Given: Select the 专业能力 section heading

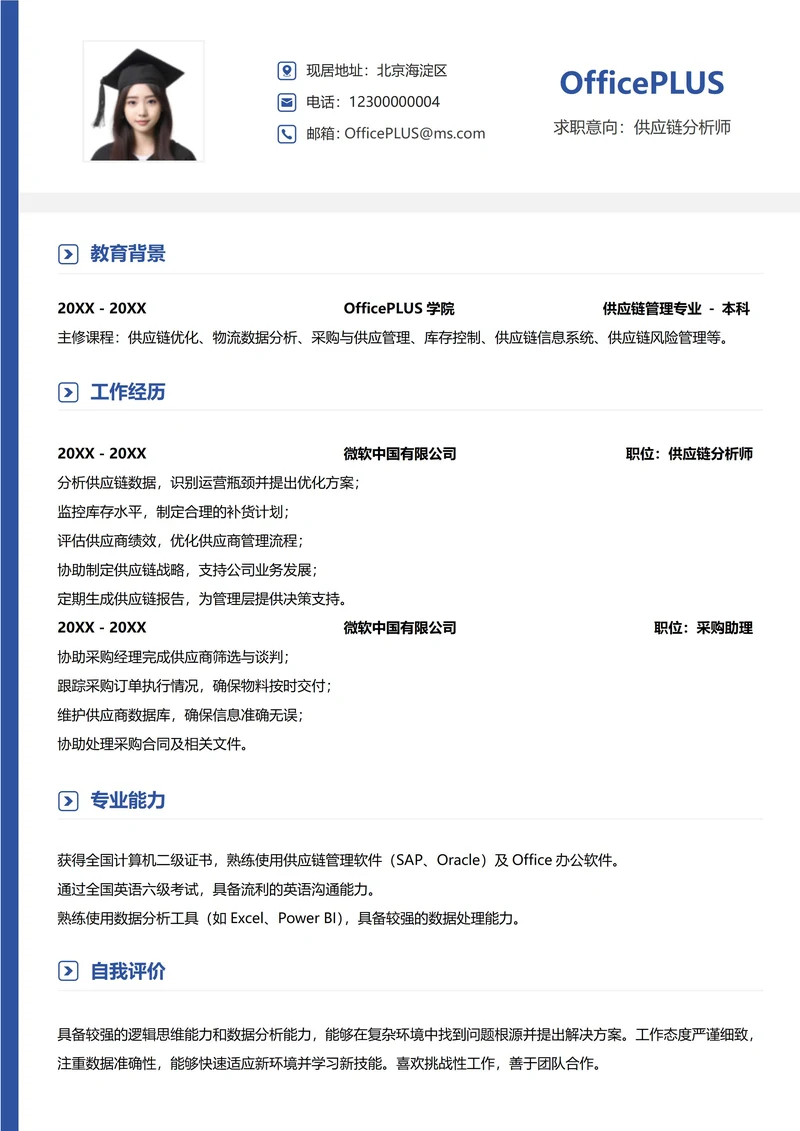Looking at the screenshot, I should pos(128,801).
